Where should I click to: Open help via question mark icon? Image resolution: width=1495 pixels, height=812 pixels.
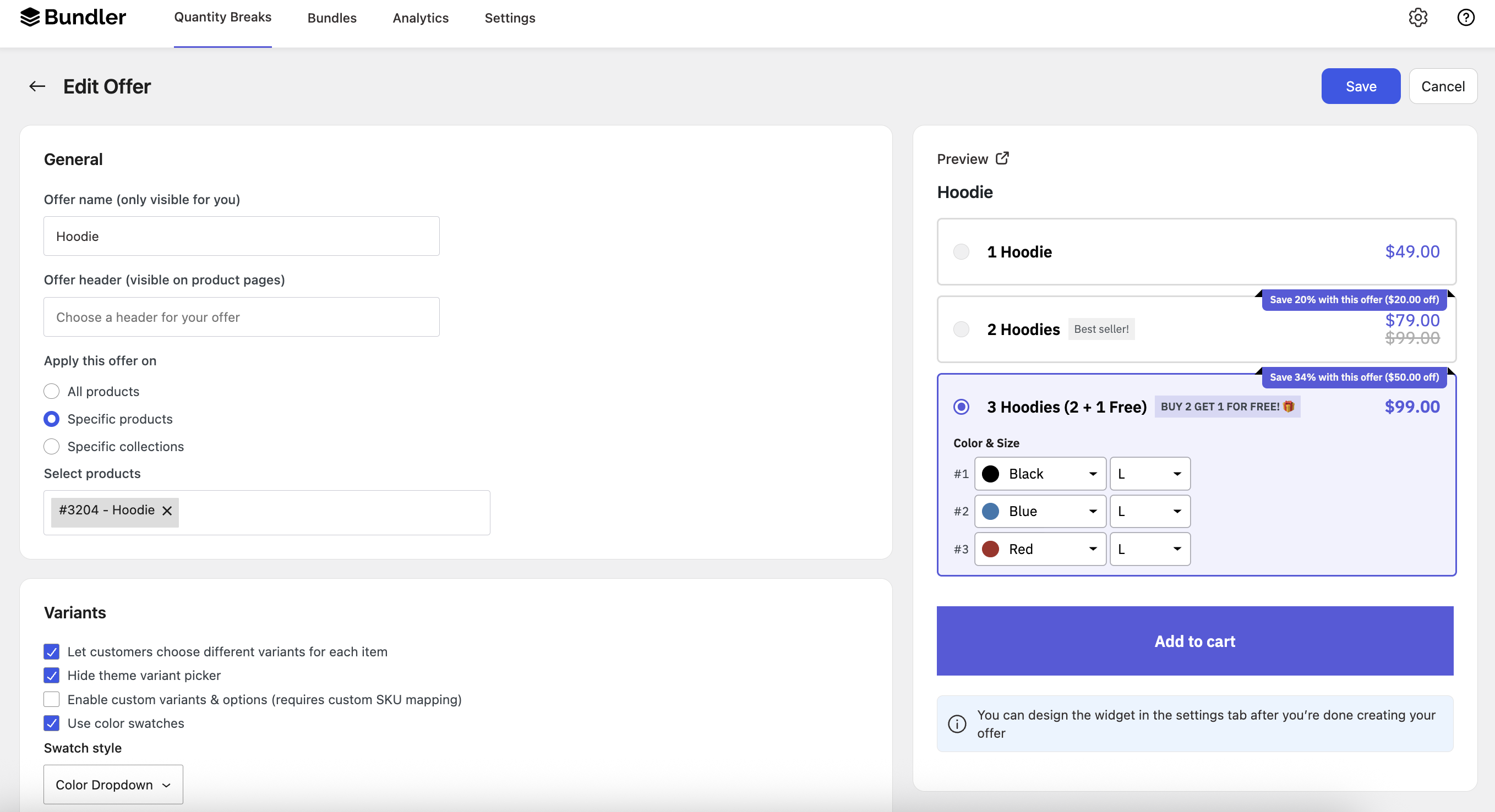point(1466,18)
